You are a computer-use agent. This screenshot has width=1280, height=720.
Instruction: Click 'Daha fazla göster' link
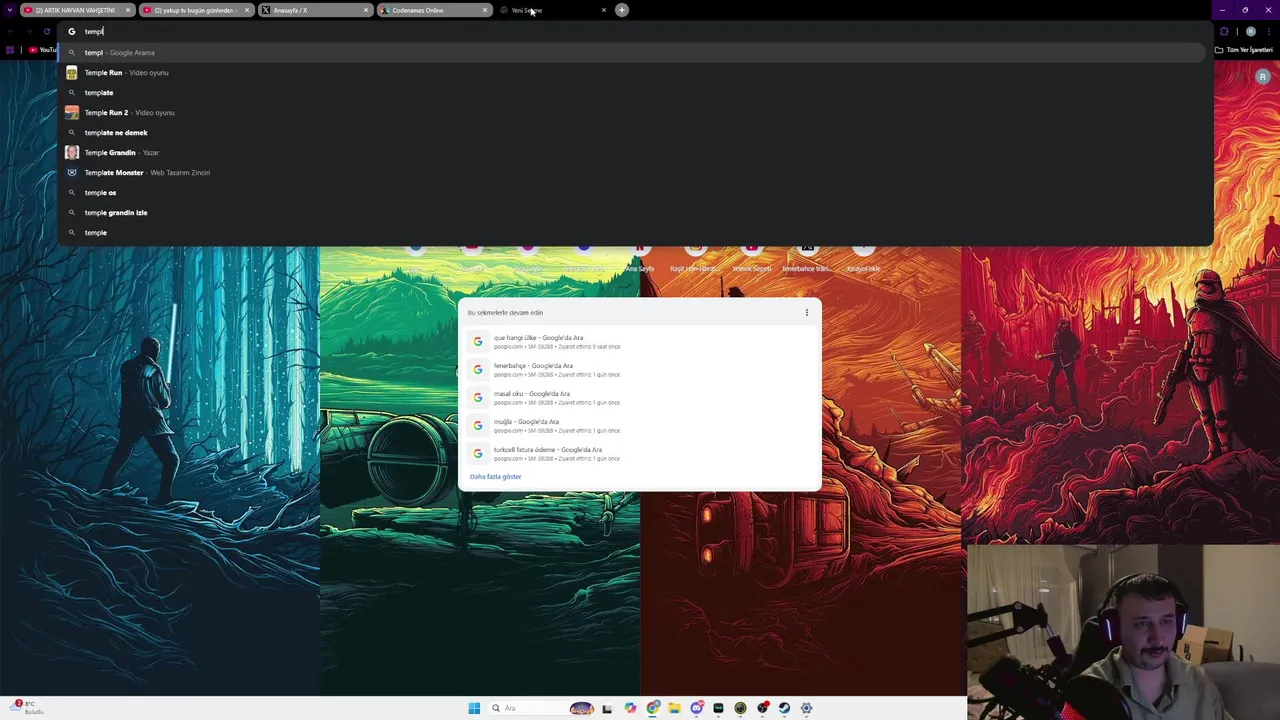[x=495, y=476]
